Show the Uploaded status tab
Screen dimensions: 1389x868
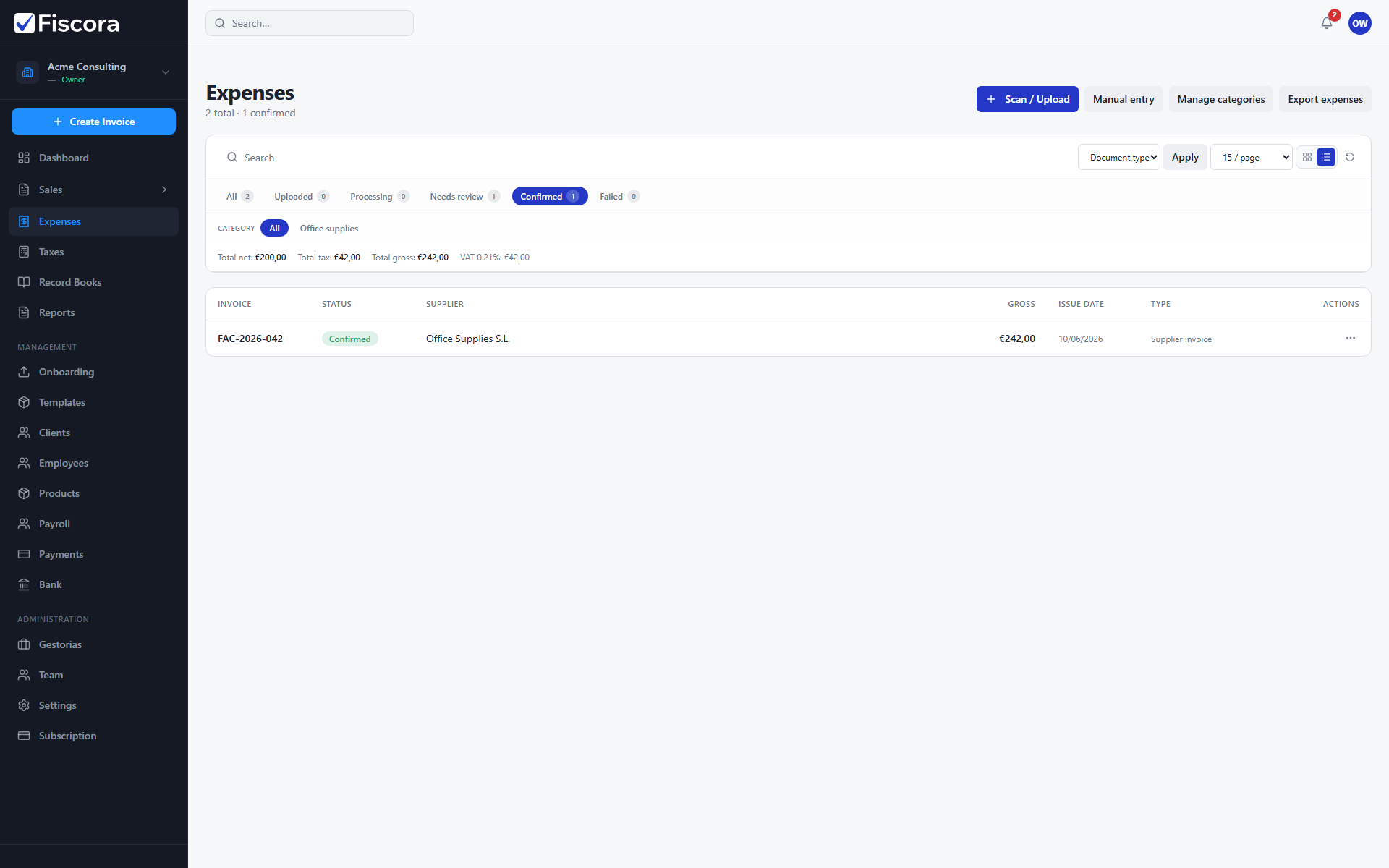[302, 196]
